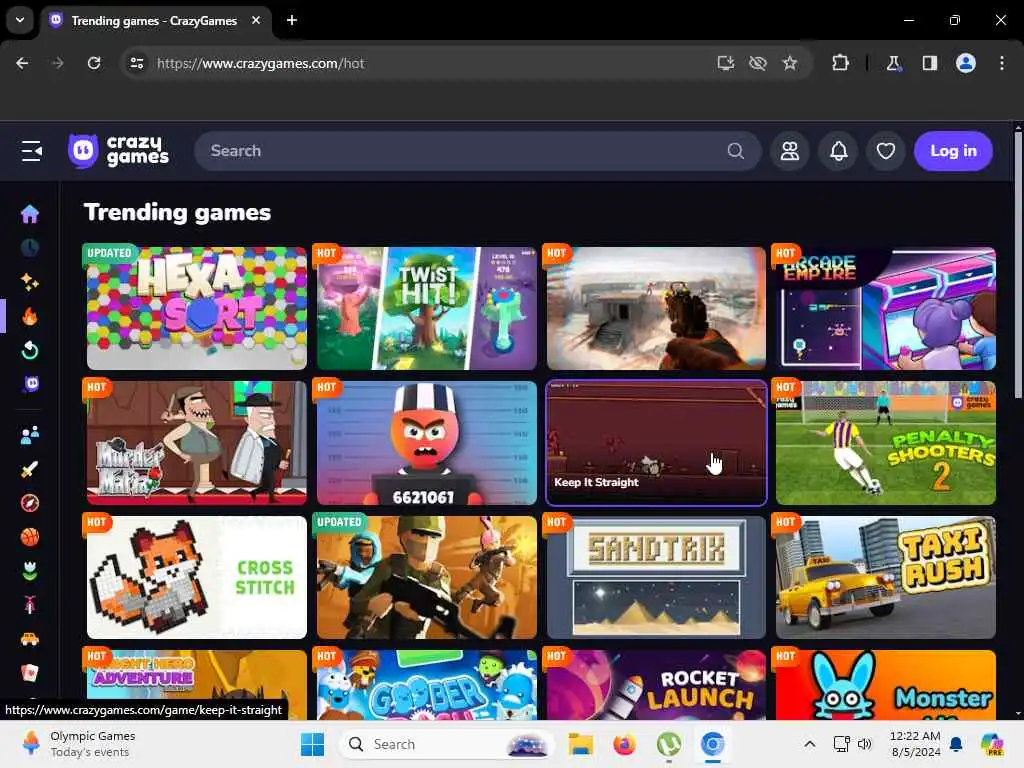Open the Keep It Straight game card
Viewport: 1024px width, 768px height.
click(x=656, y=443)
